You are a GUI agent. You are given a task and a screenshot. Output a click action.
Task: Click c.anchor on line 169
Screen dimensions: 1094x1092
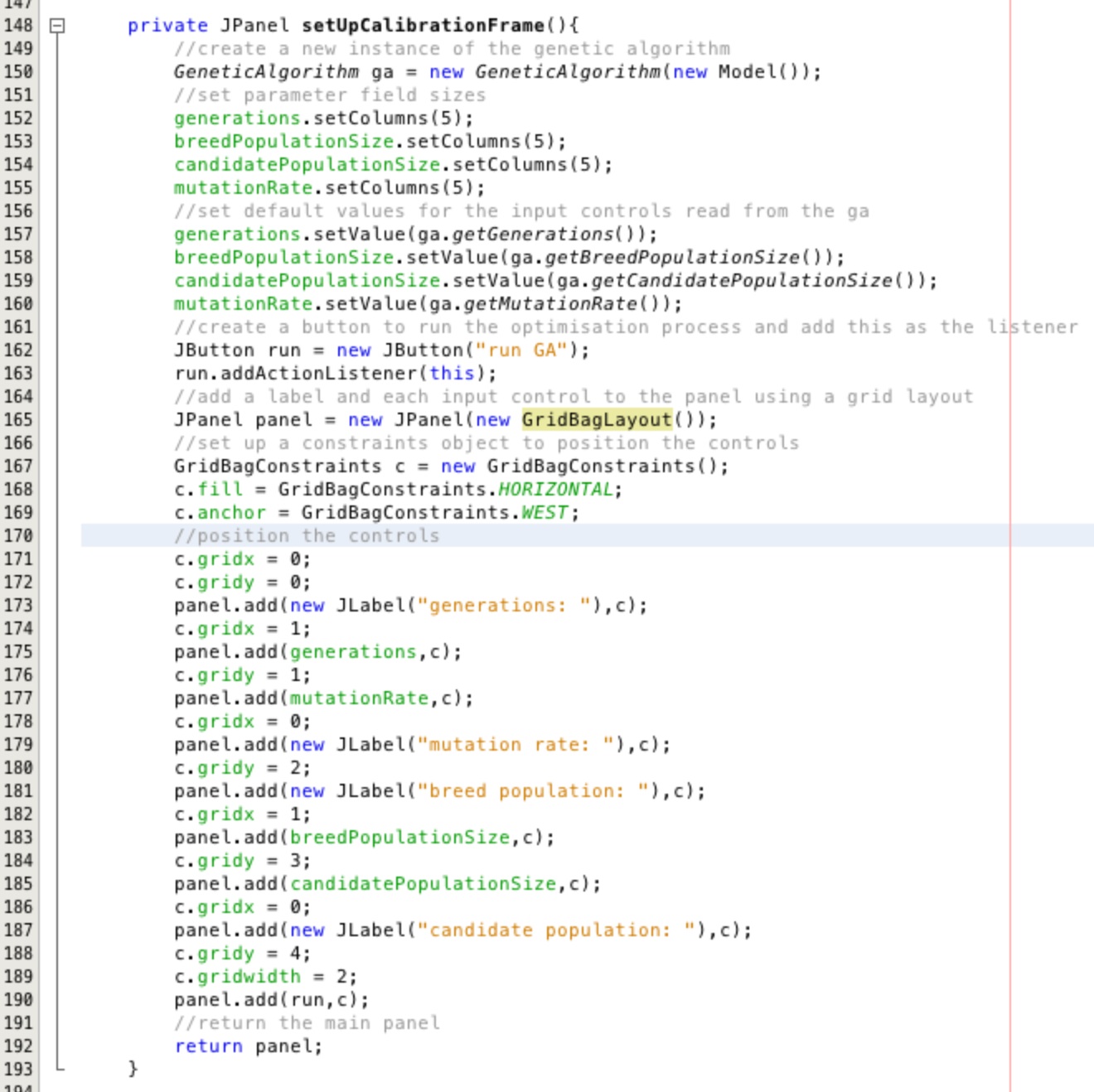(x=220, y=513)
